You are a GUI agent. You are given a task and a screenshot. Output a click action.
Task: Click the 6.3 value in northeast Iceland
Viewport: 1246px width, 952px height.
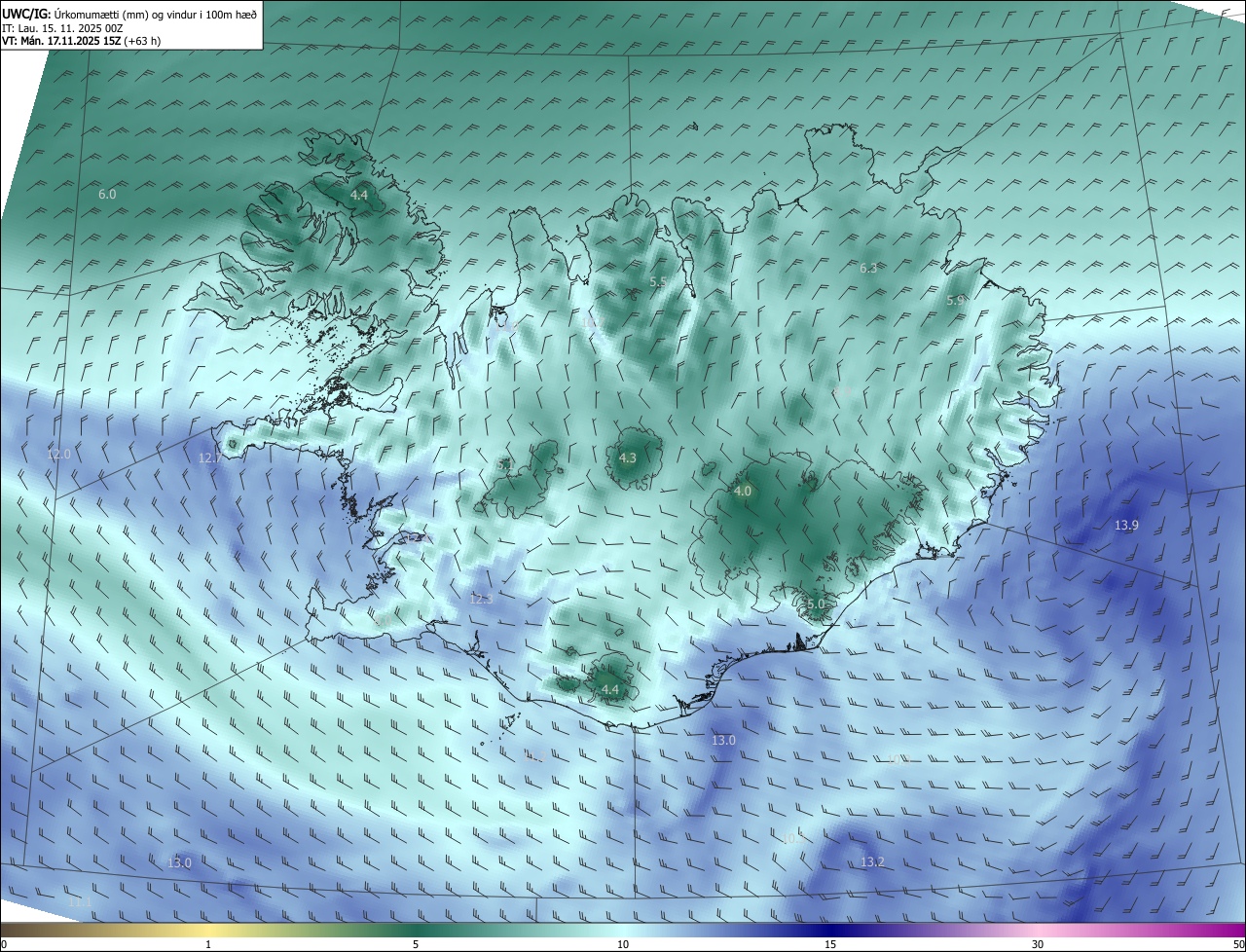coord(869,268)
